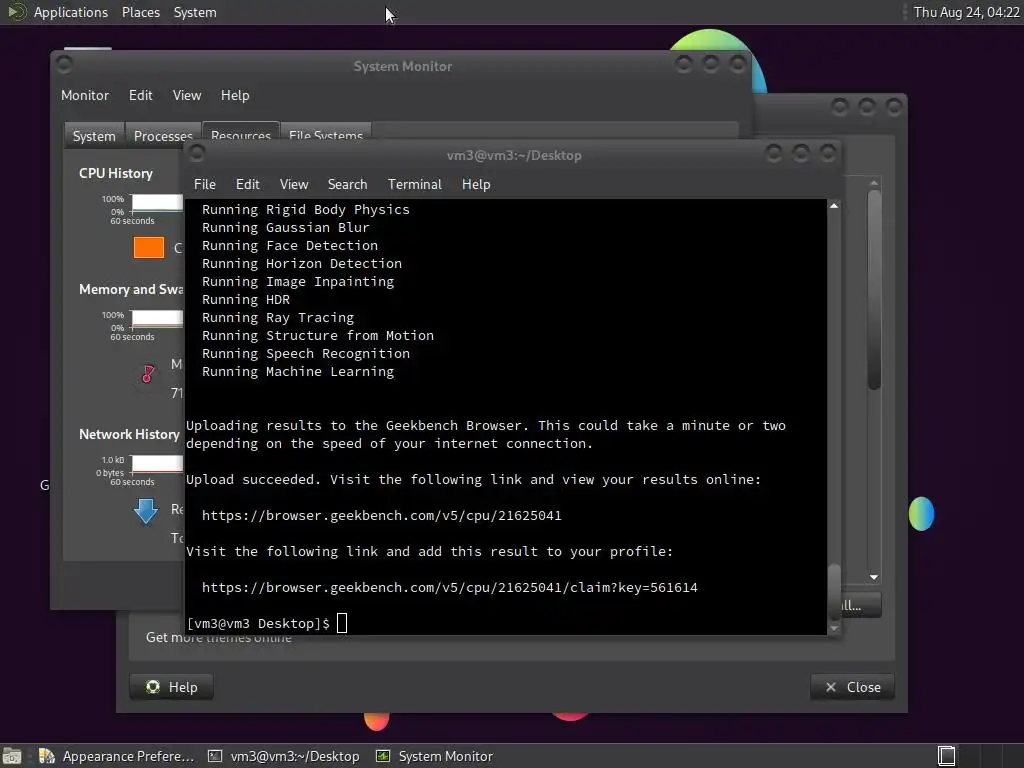The height and width of the screenshot is (768, 1024).
Task: Open the Applications menu in top panel
Action: (x=71, y=12)
